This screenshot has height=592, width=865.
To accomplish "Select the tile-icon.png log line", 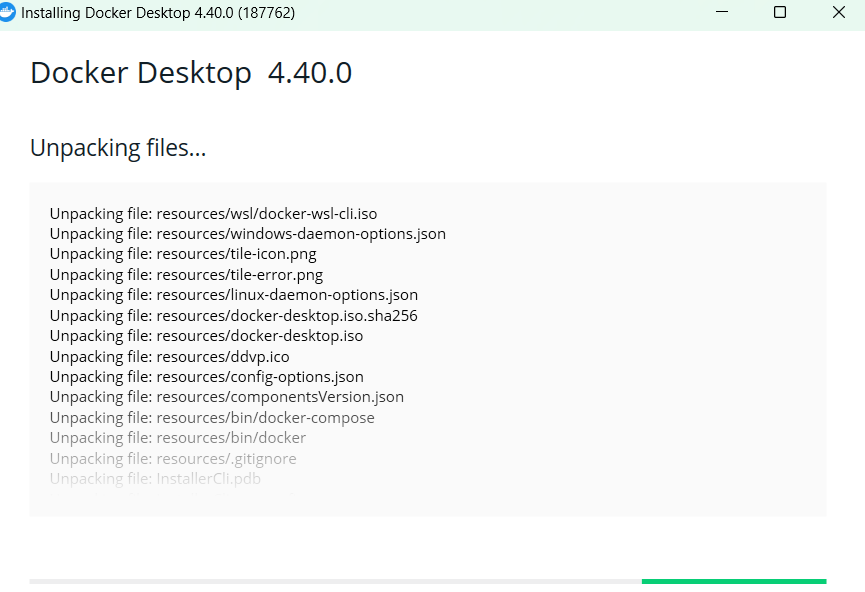I will (x=183, y=254).
